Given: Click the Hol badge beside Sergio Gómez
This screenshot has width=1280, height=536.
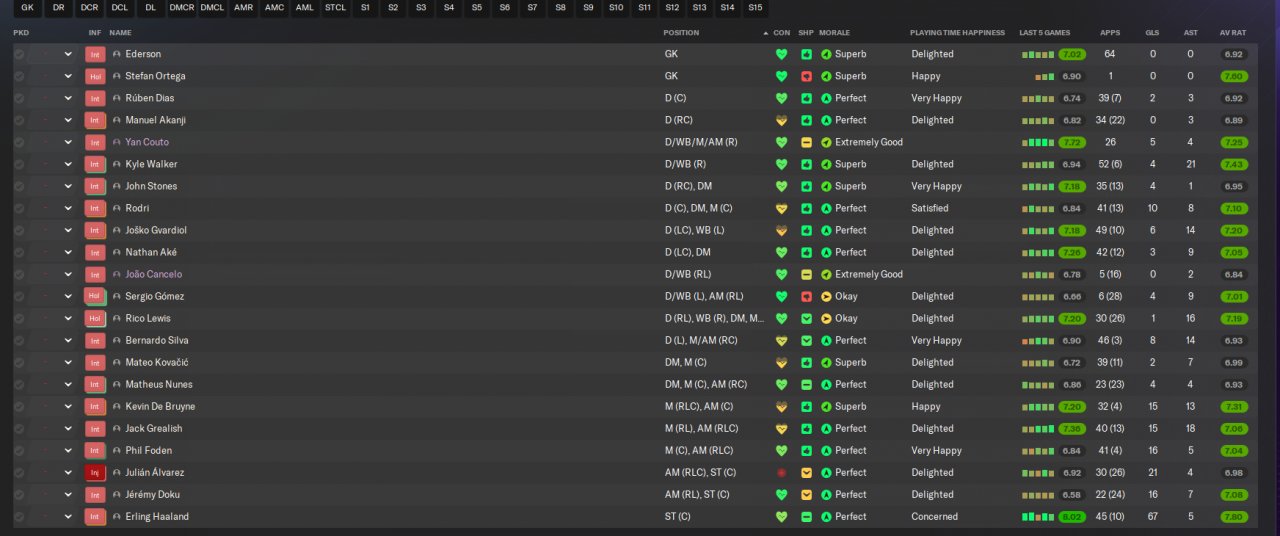Looking at the screenshot, I should point(95,296).
